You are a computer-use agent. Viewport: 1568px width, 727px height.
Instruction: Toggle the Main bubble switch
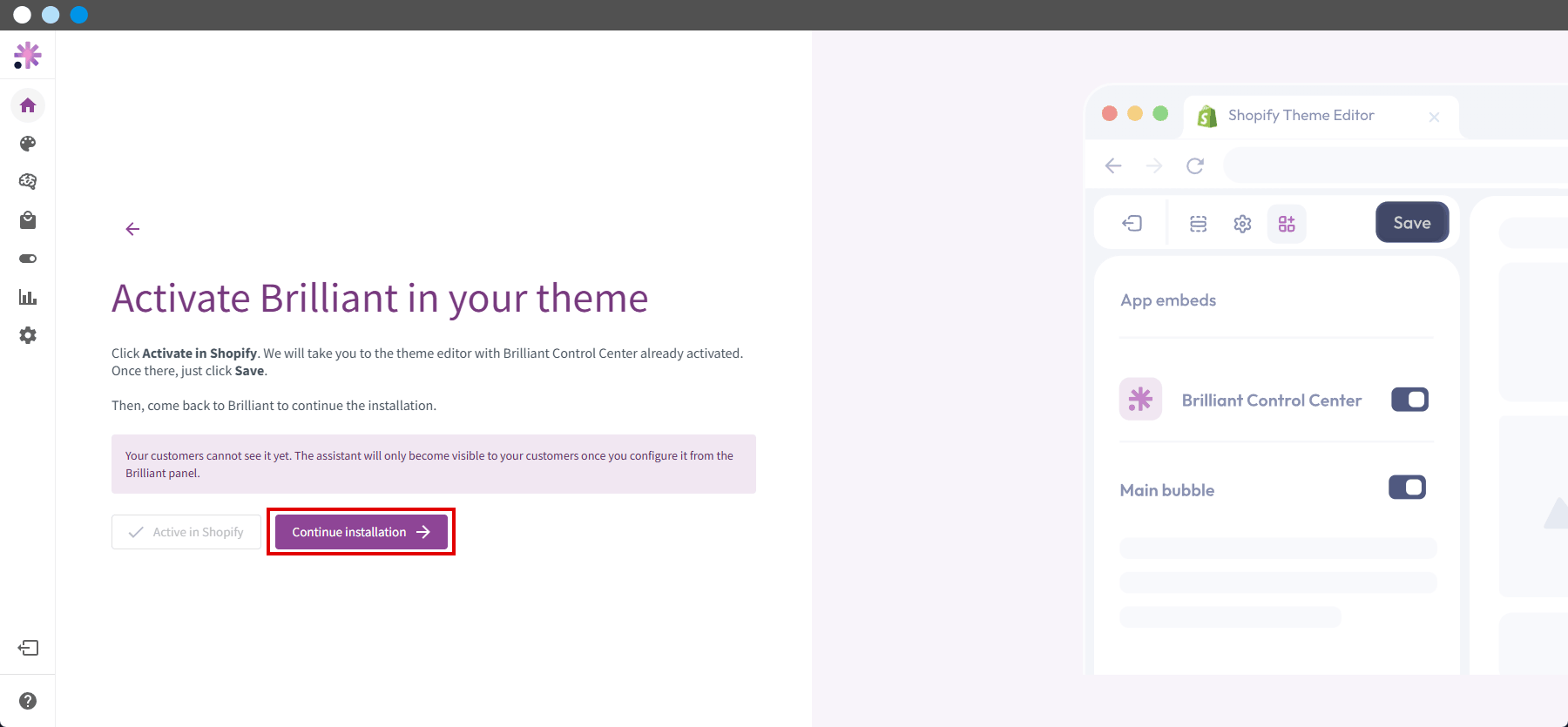1407,487
